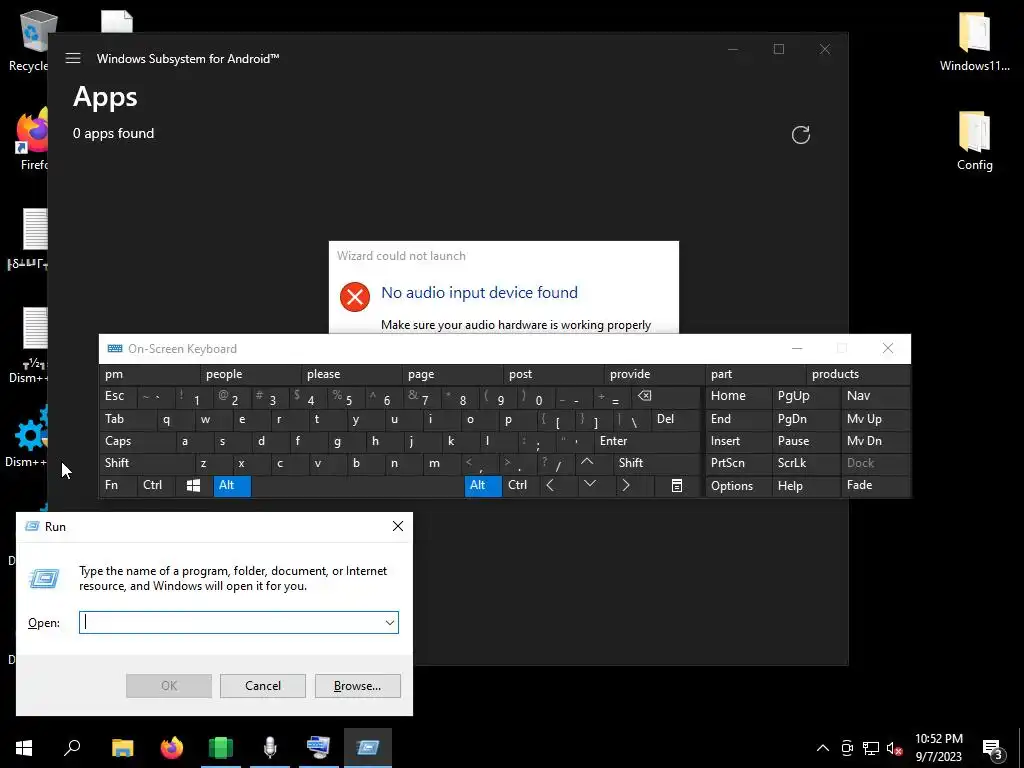Choose the 'people' text suggestion
This screenshot has height=768, width=1024.
pyautogui.click(x=251, y=374)
